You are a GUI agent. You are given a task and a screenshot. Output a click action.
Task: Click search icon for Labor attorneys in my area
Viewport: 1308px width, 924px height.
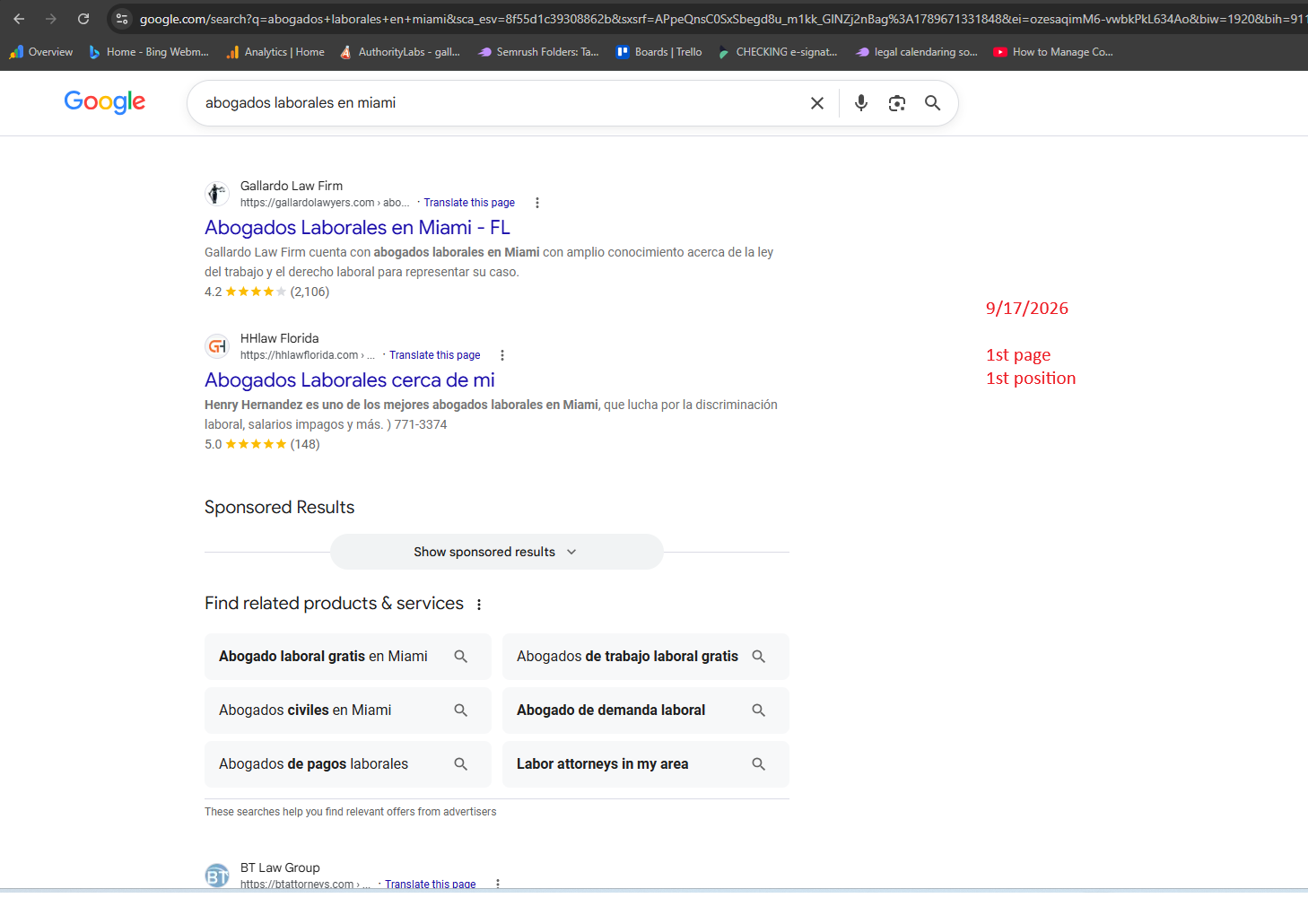(x=759, y=764)
